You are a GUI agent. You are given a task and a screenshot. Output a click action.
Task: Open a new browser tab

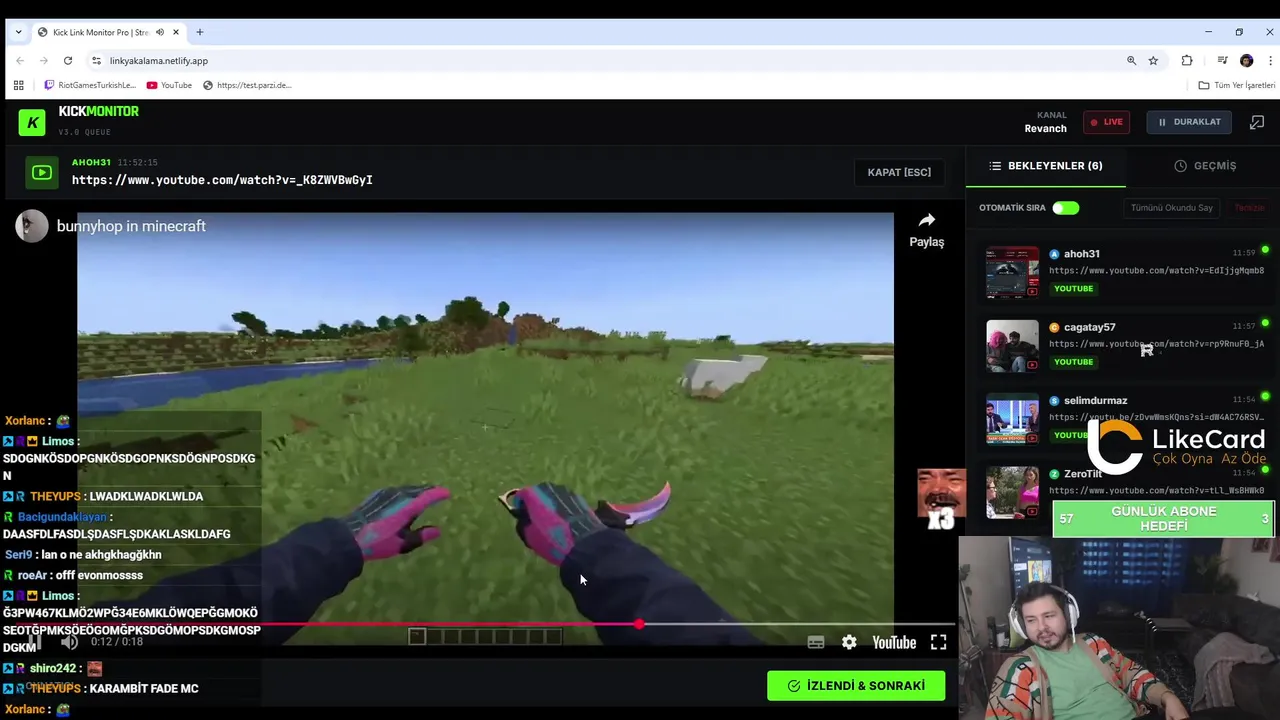200,32
